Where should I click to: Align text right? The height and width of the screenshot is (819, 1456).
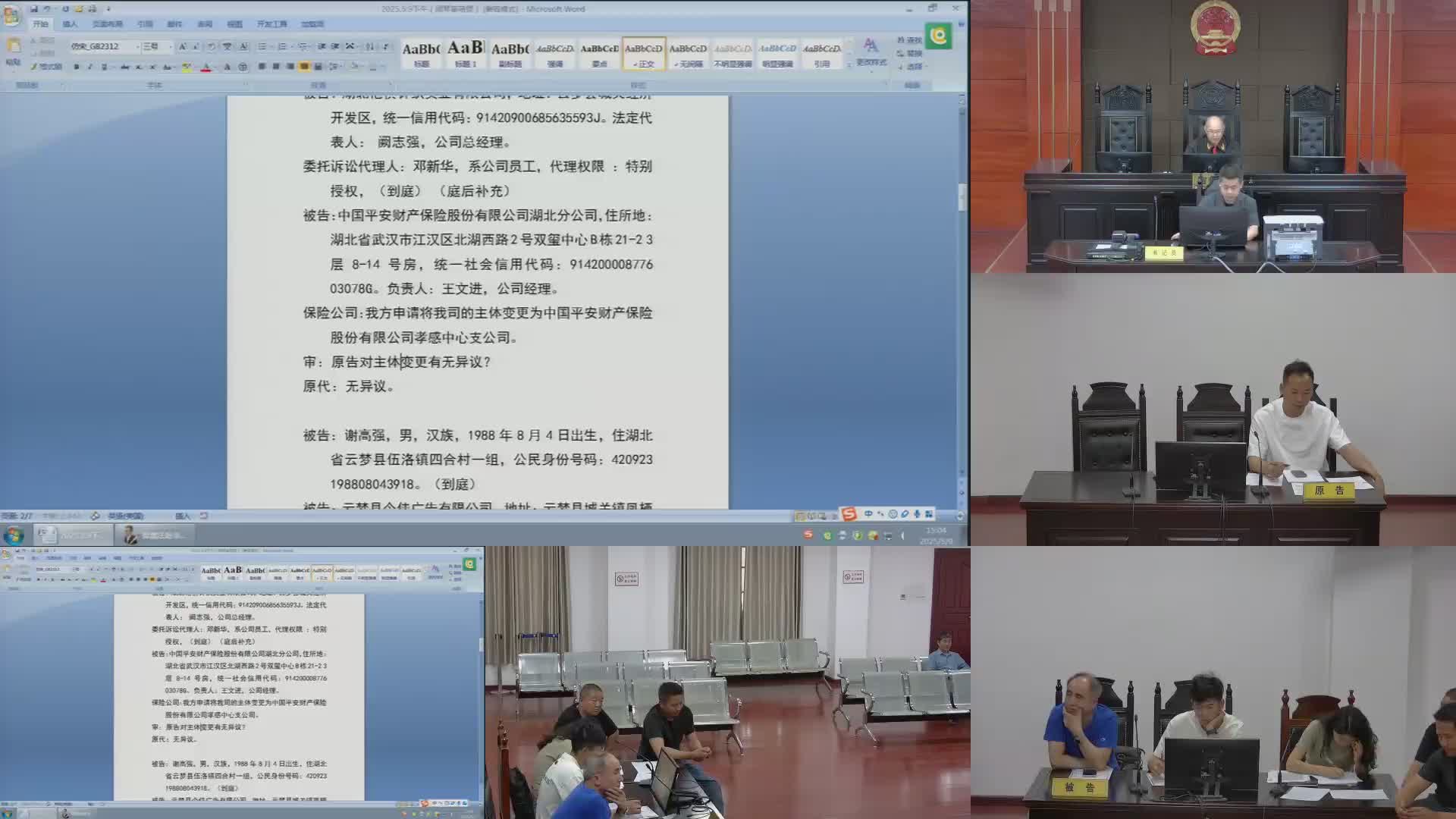(x=290, y=67)
